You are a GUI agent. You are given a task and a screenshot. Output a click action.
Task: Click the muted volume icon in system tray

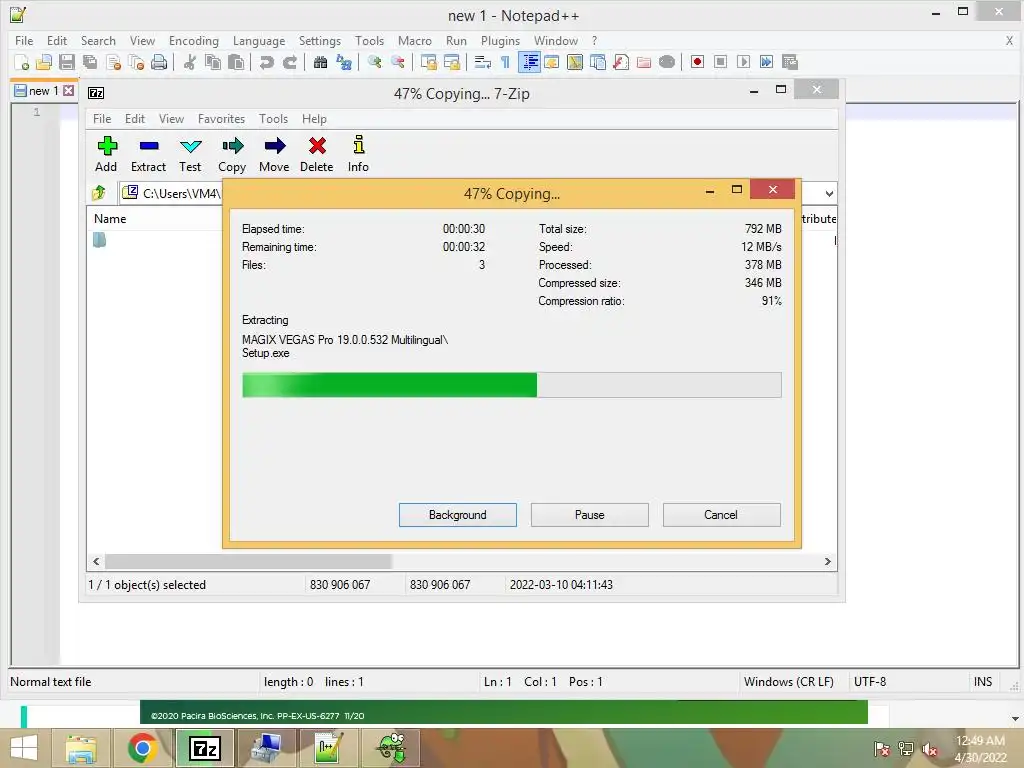click(x=930, y=749)
